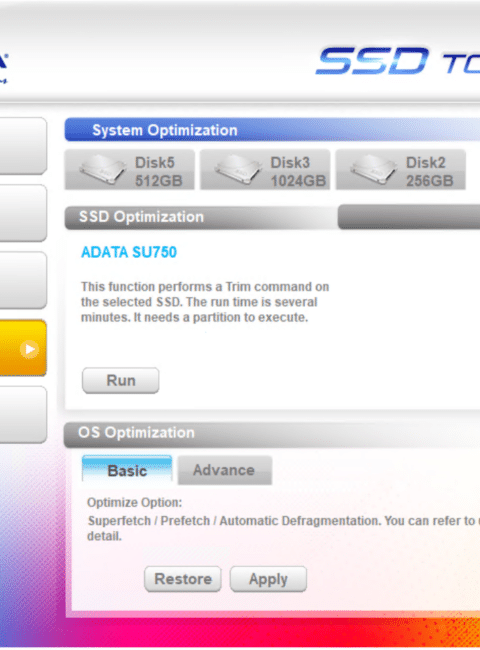480x650 pixels.
Task: Select the Disk5 512GB drive
Action: coord(130,170)
